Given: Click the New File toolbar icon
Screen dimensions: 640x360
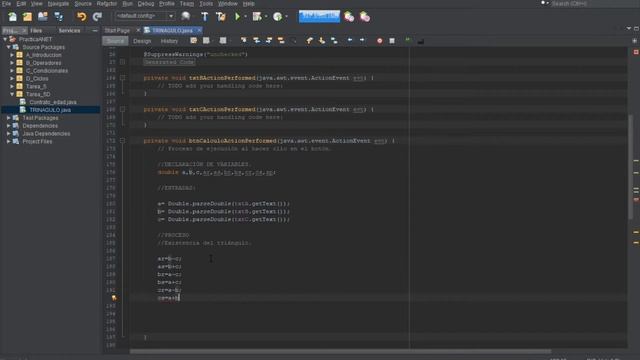Looking at the screenshot, I should (x=12, y=17).
